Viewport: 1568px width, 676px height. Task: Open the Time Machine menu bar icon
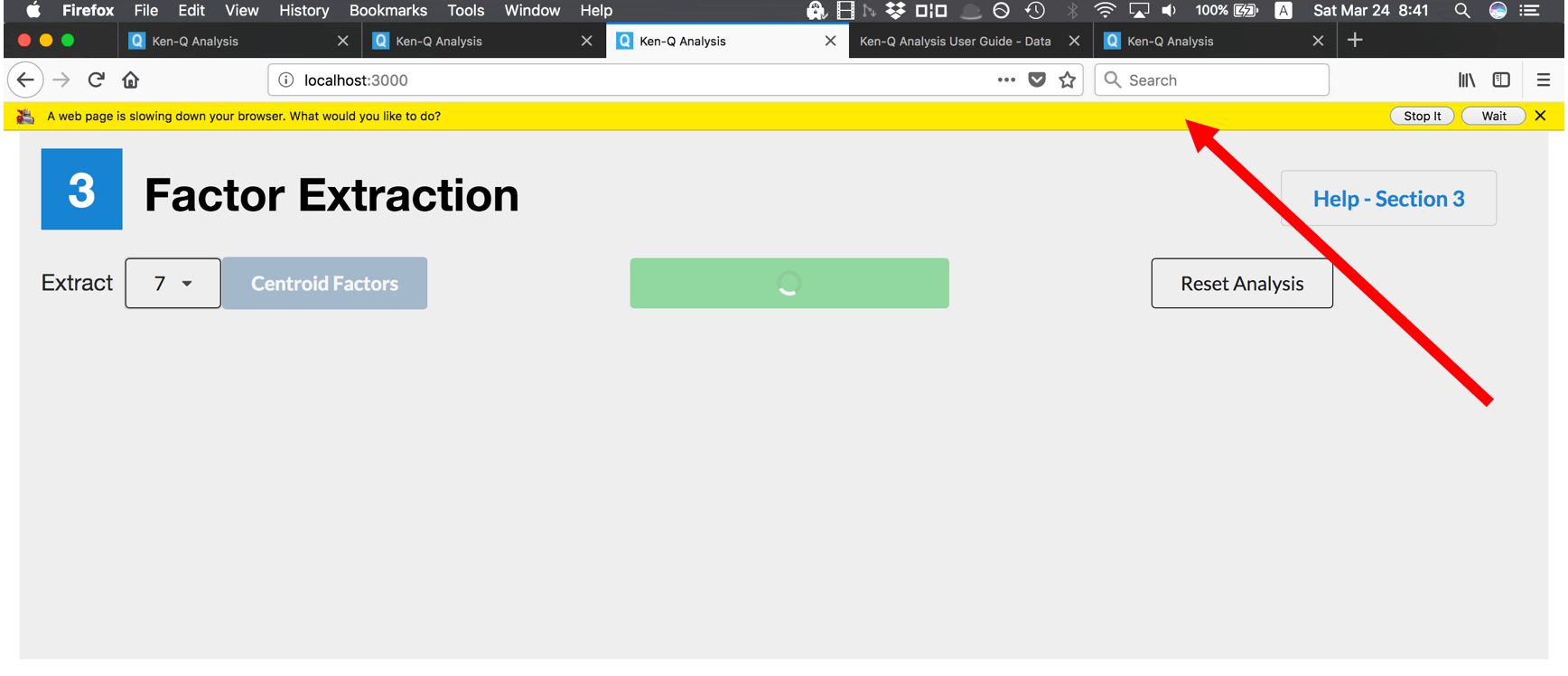point(1035,10)
